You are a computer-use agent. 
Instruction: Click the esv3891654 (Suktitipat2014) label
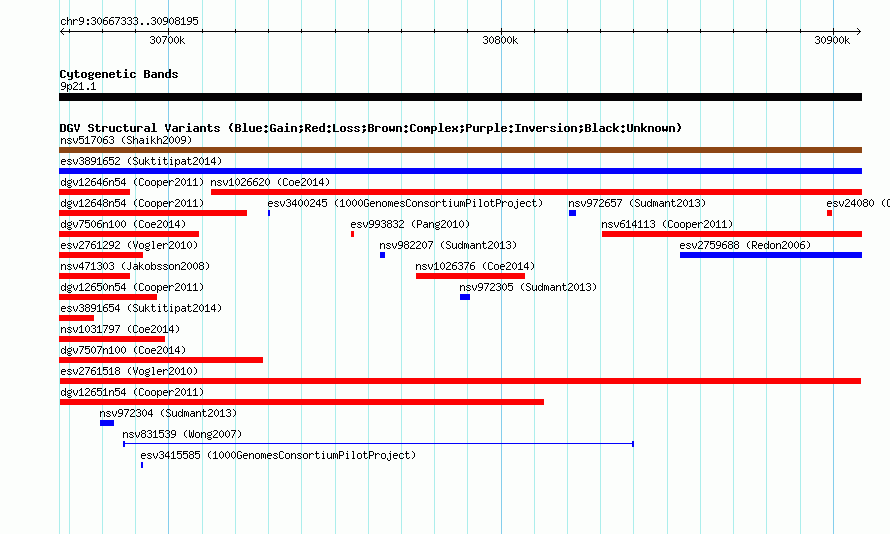coord(141,308)
